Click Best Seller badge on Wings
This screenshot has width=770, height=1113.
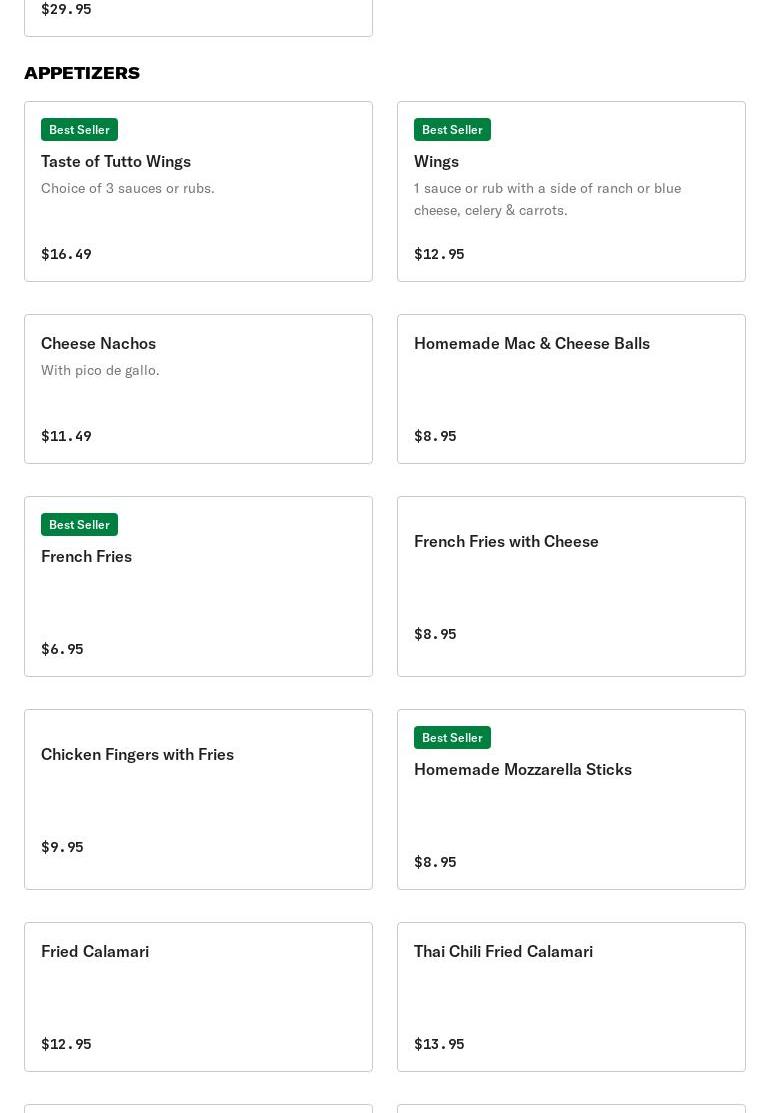tap(452, 129)
